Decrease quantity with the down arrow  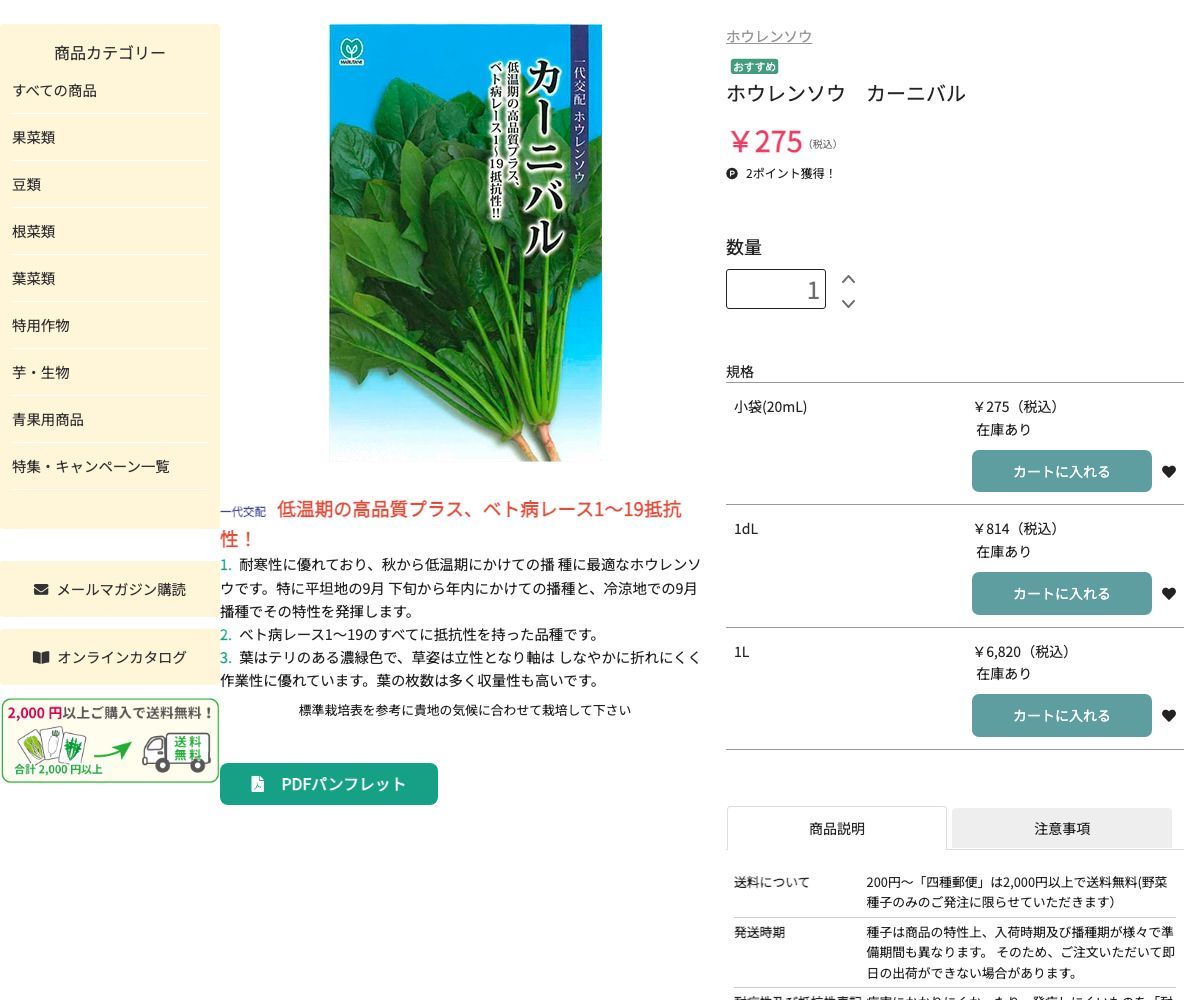tap(848, 304)
